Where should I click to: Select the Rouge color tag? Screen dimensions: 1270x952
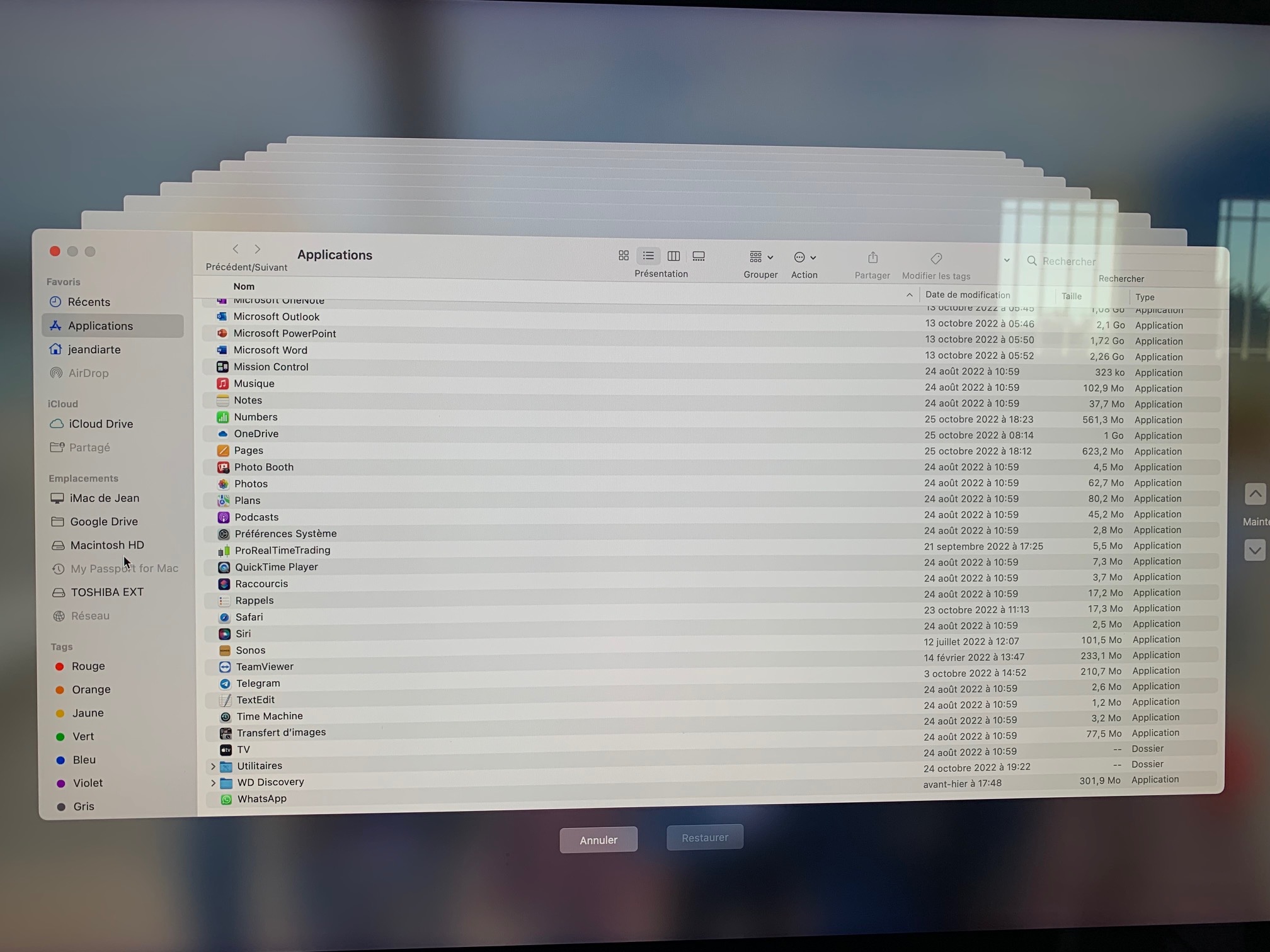[x=88, y=666]
